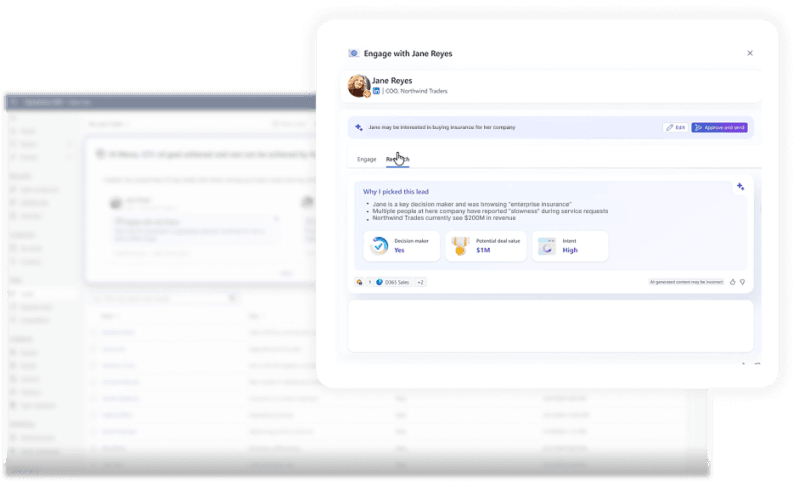Image resolution: width=799 pixels, height=487 pixels.
Task: Click the sparkle icon in the lead card corner
Action: tap(740, 187)
